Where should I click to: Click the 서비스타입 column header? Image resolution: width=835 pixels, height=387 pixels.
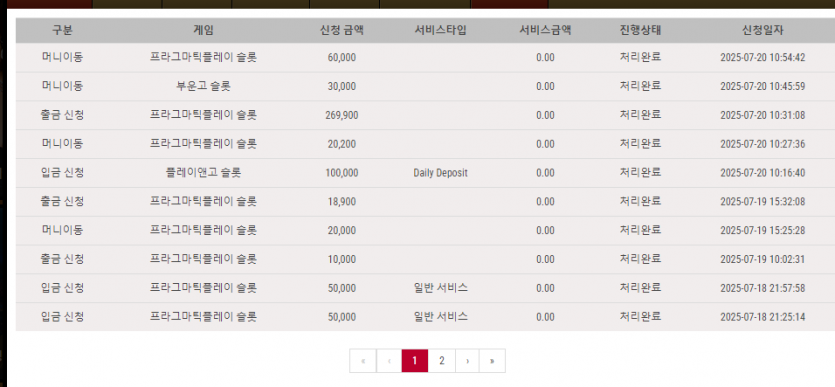click(x=440, y=30)
